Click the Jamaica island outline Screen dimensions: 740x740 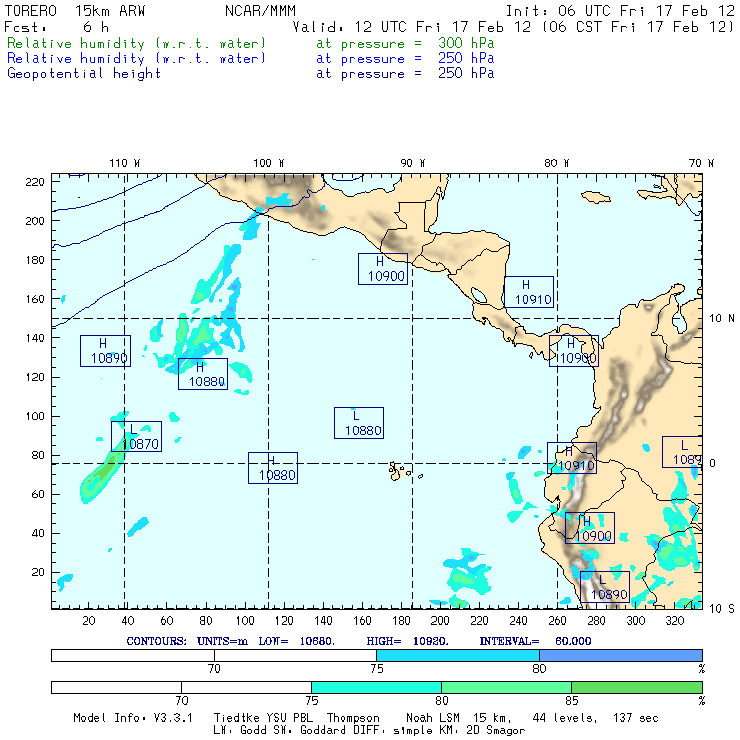596,196
